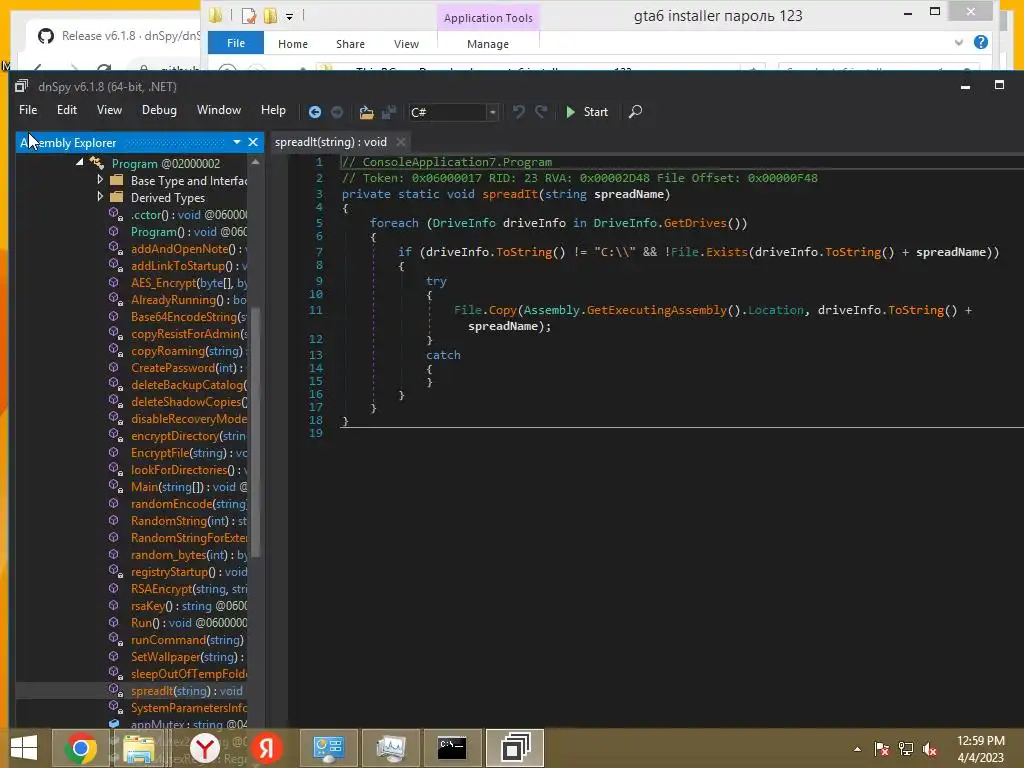Expand the Derived Types folder
1024x768 pixels.
point(100,196)
